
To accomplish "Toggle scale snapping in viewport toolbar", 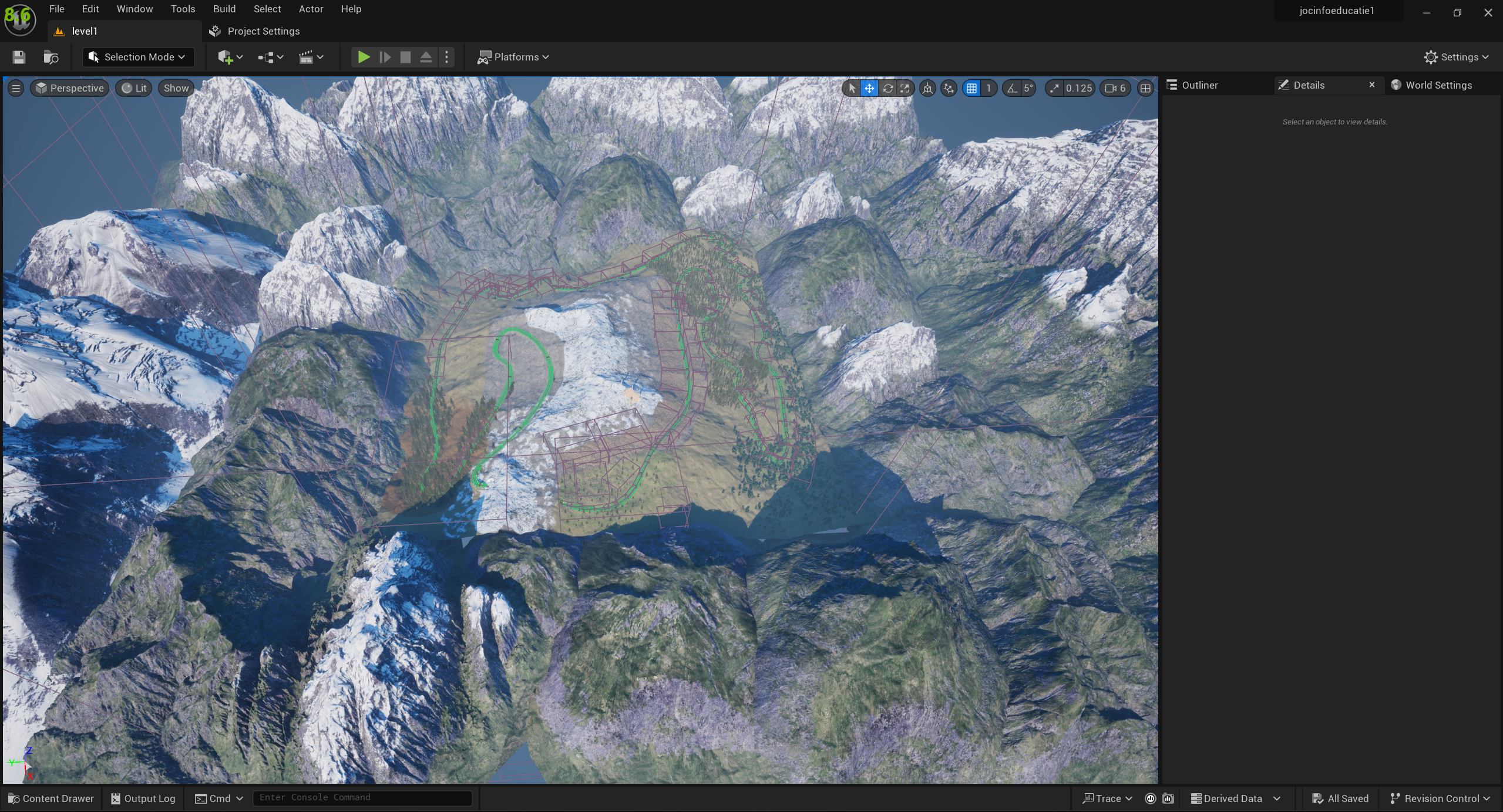I will 1054,88.
